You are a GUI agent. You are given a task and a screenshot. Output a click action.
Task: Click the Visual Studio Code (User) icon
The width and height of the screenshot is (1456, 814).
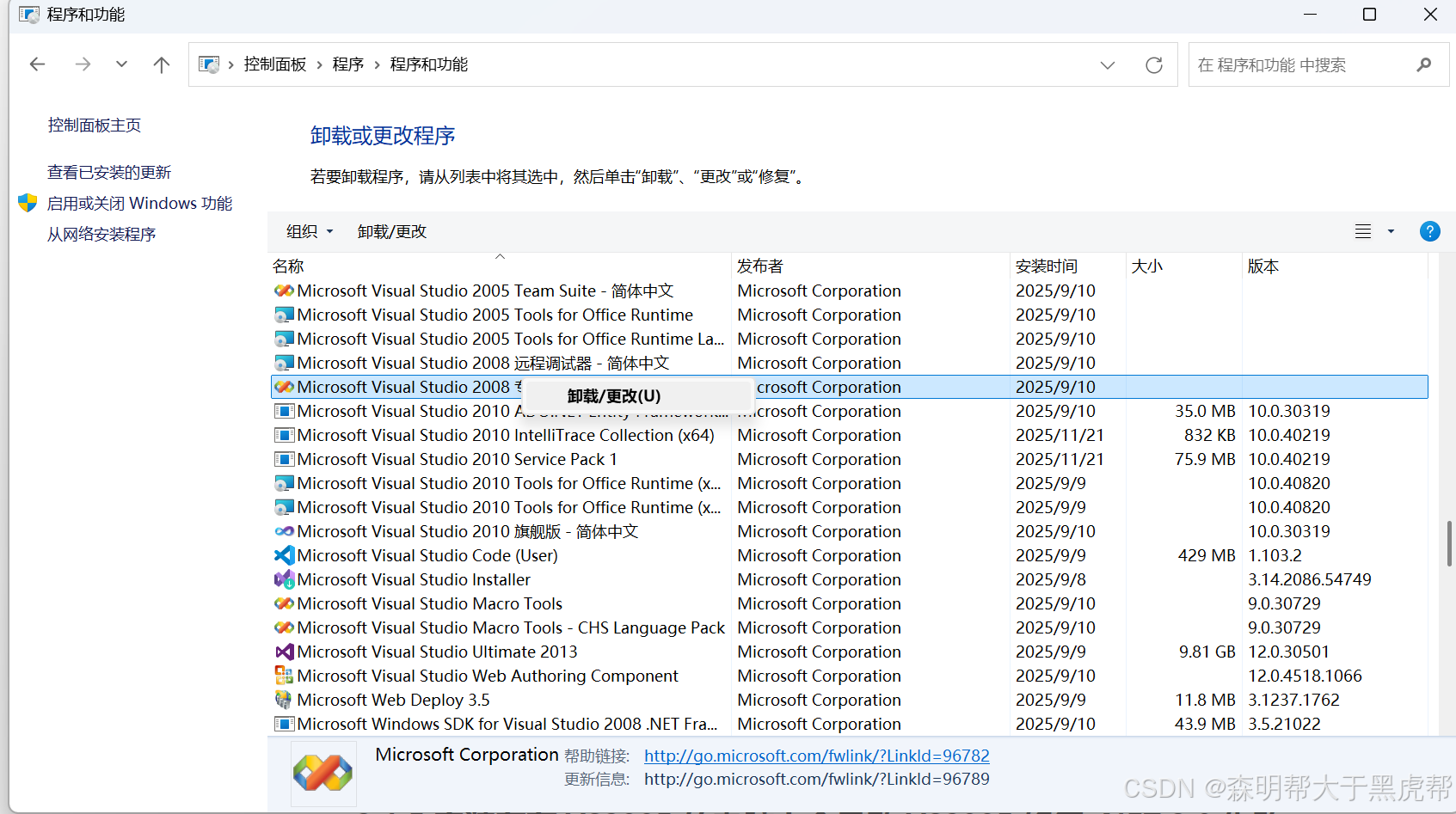coord(284,555)
